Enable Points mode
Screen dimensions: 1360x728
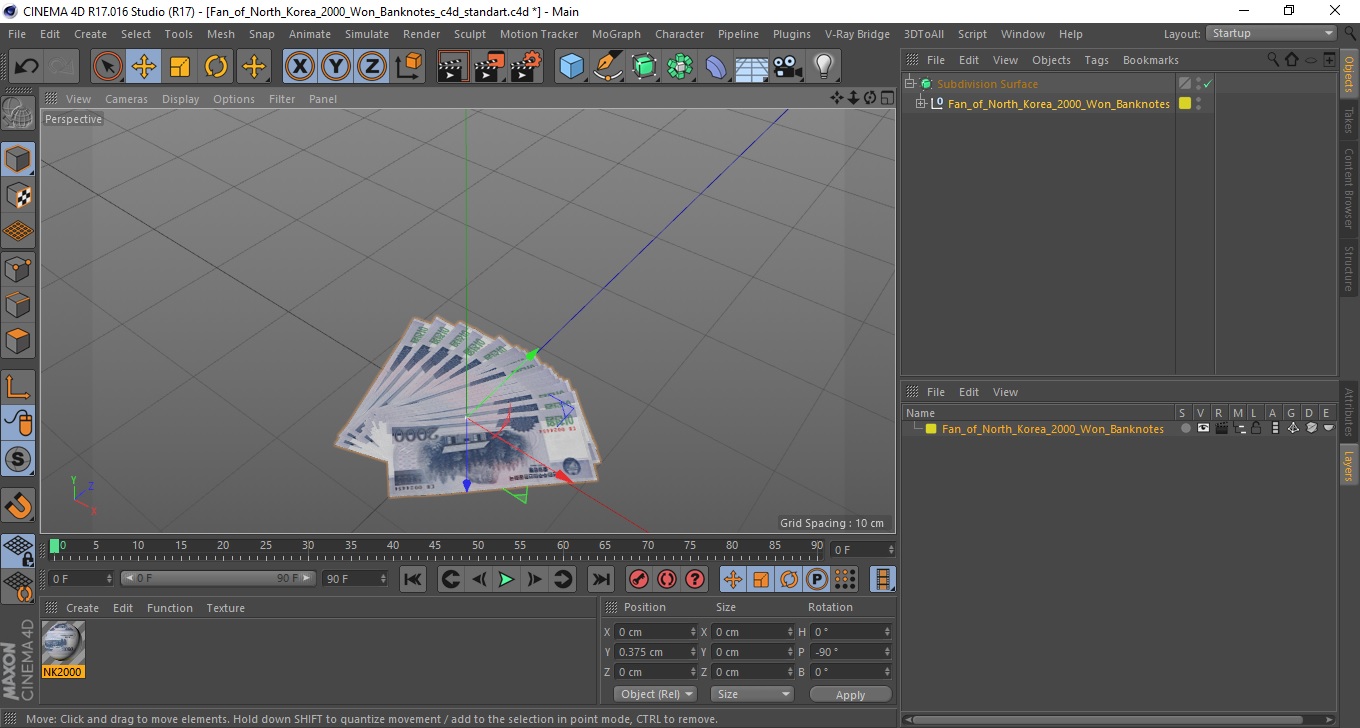18,268
